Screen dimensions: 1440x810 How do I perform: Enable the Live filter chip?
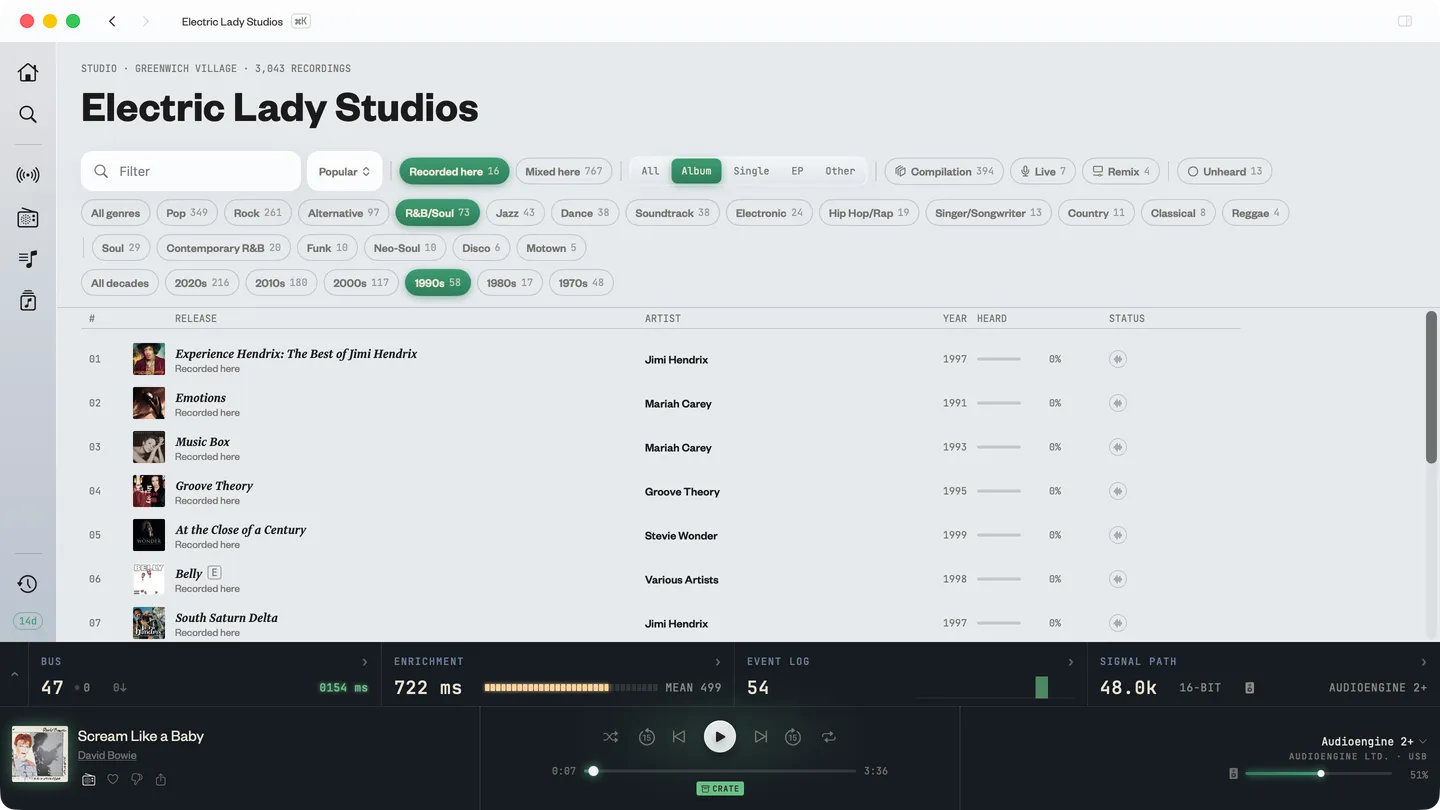click(x=1043, y=171)
